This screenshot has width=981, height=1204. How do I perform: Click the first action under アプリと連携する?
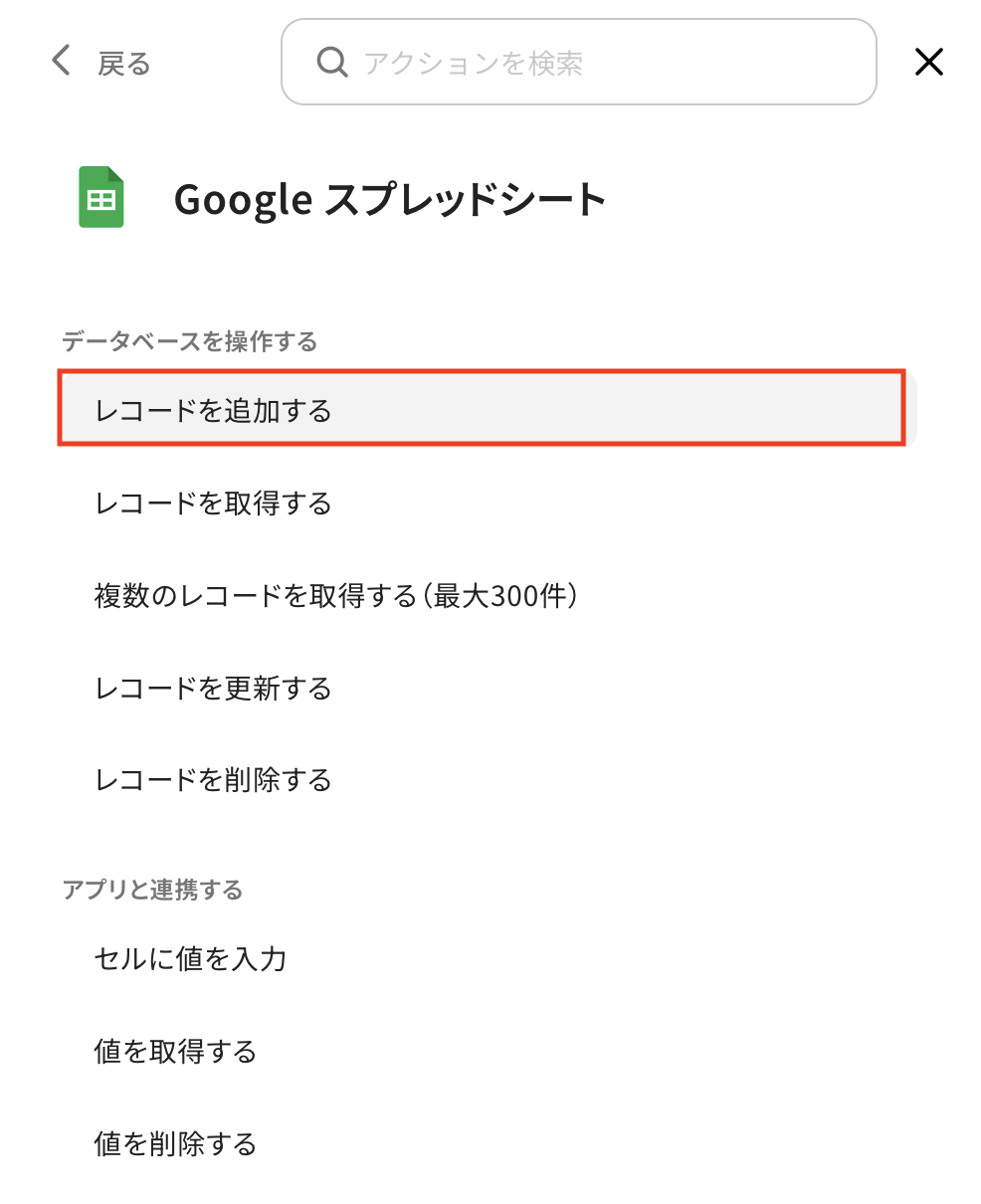coord(190,958)
